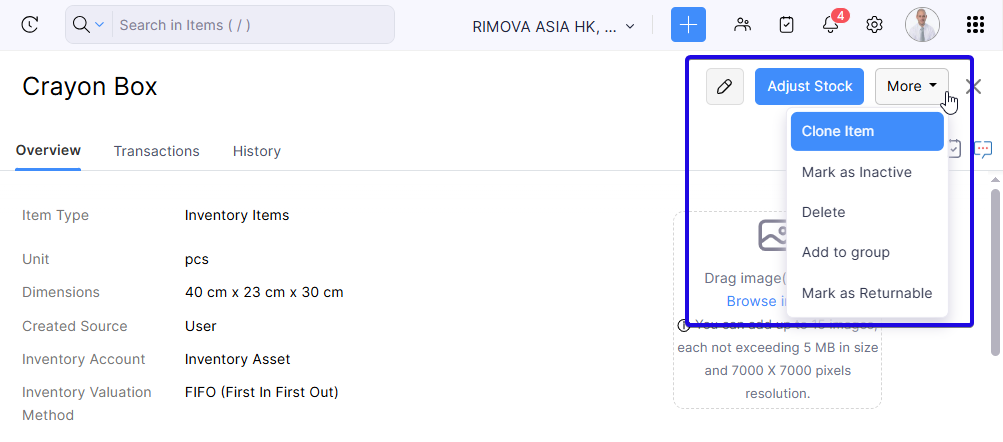Open the referral people icon
The width and height of the screenshot is (1003, 442).
pyautogui.click(x=742, y=25)
